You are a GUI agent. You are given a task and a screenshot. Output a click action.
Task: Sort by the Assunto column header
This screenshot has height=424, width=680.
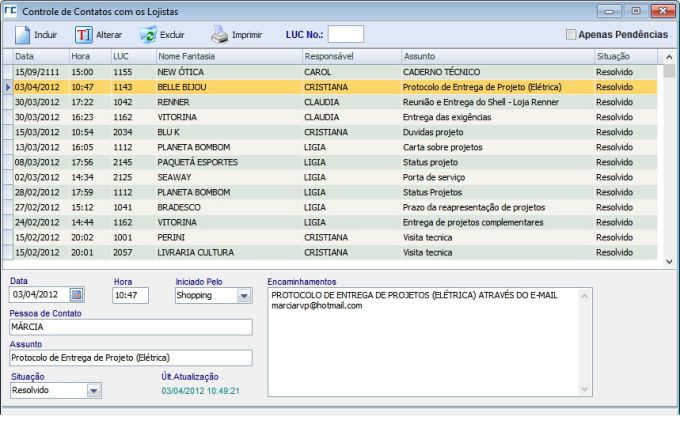click(x=498, y=56)
